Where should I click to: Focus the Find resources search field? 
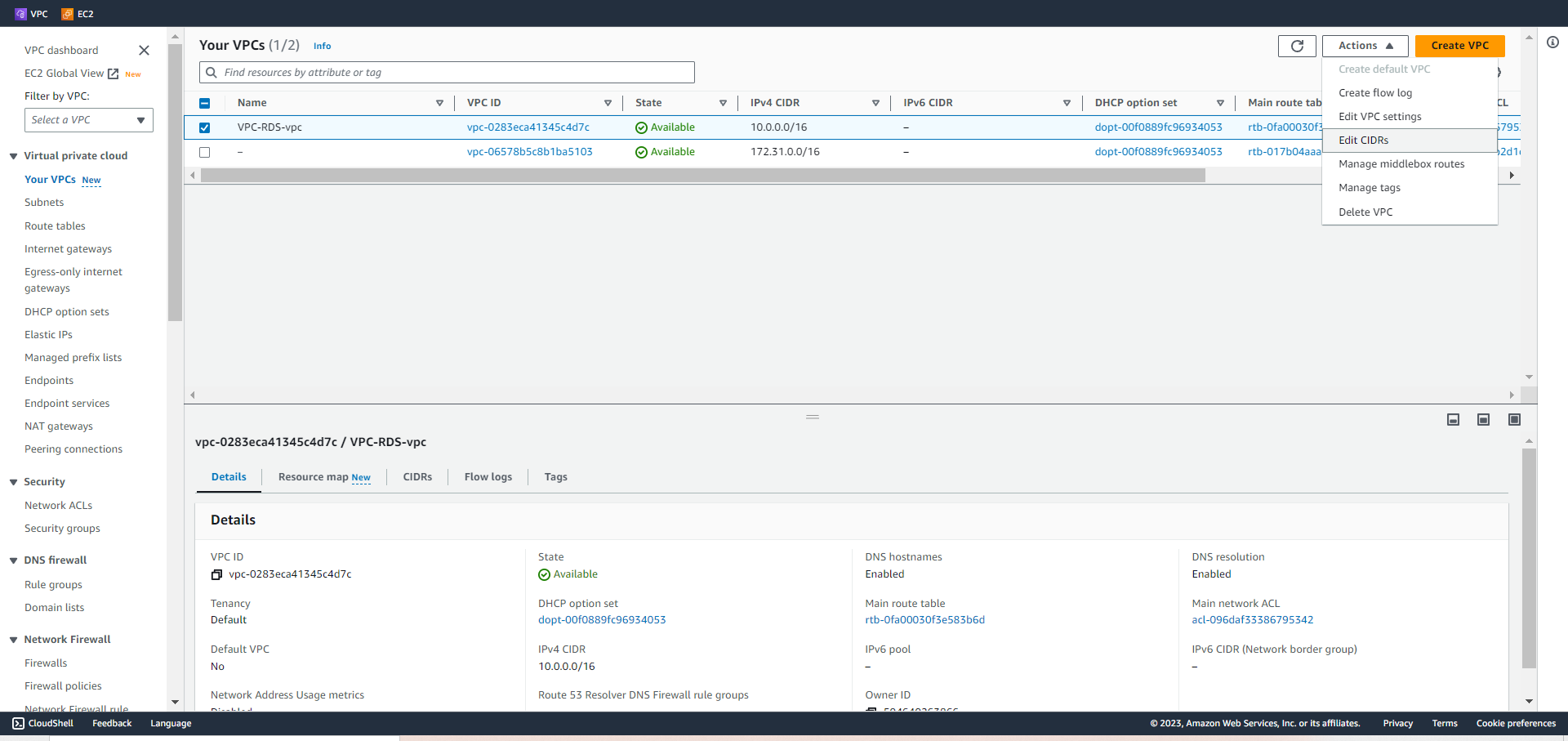point(447,73)
